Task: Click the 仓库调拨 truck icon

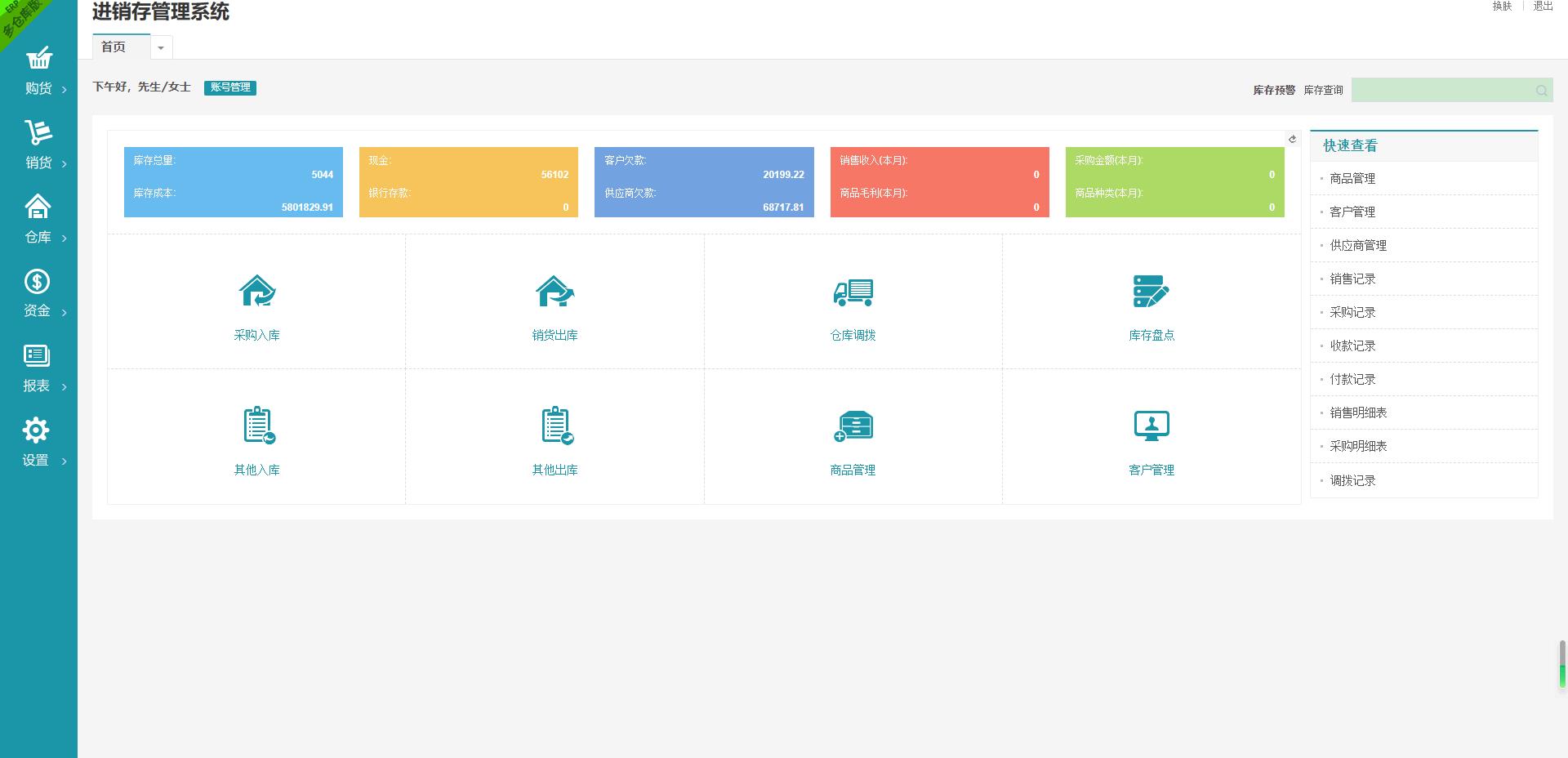Action: click(853, 292)
